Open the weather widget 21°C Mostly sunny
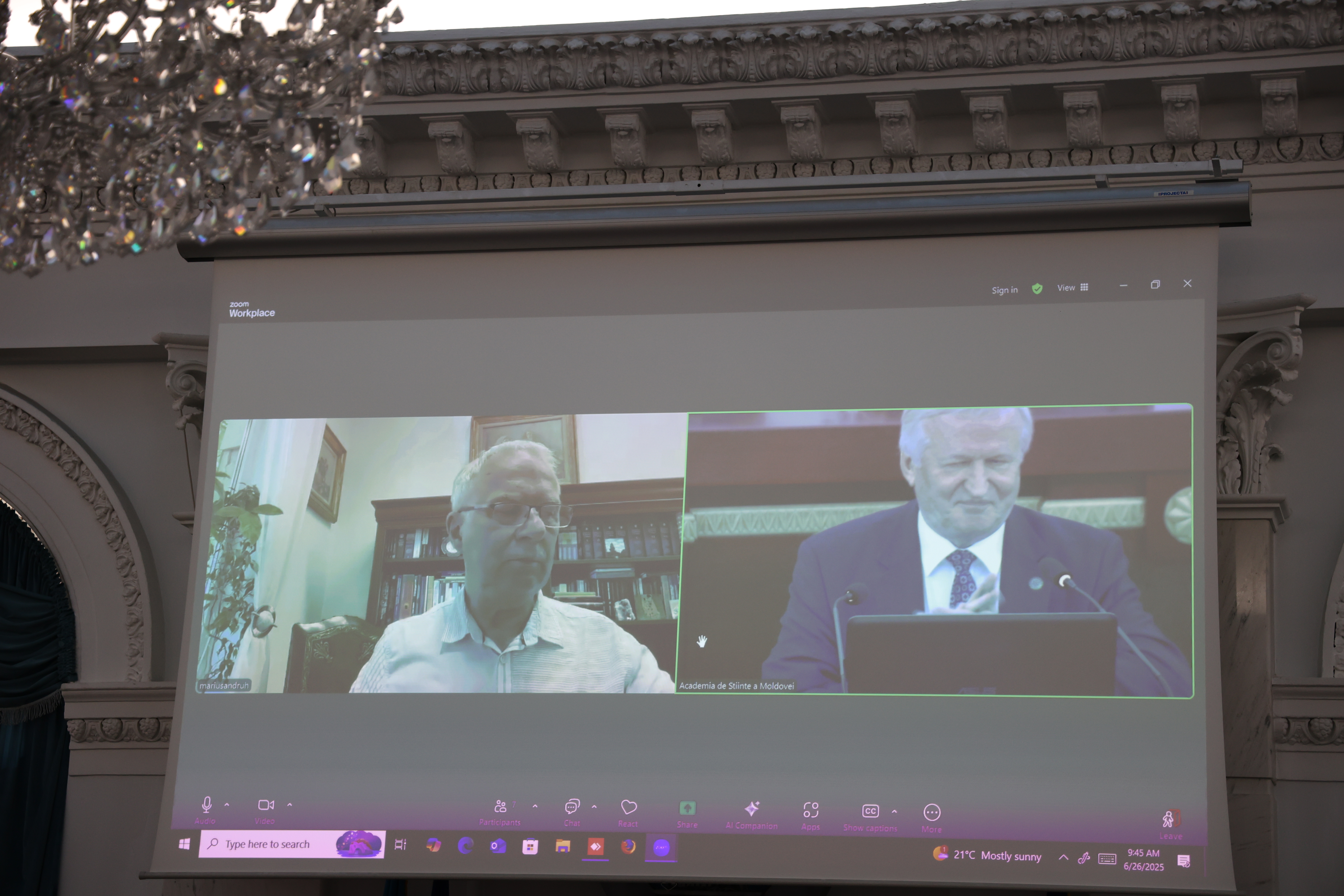Viewport: 1344px width, 896px height. [987, 855]
